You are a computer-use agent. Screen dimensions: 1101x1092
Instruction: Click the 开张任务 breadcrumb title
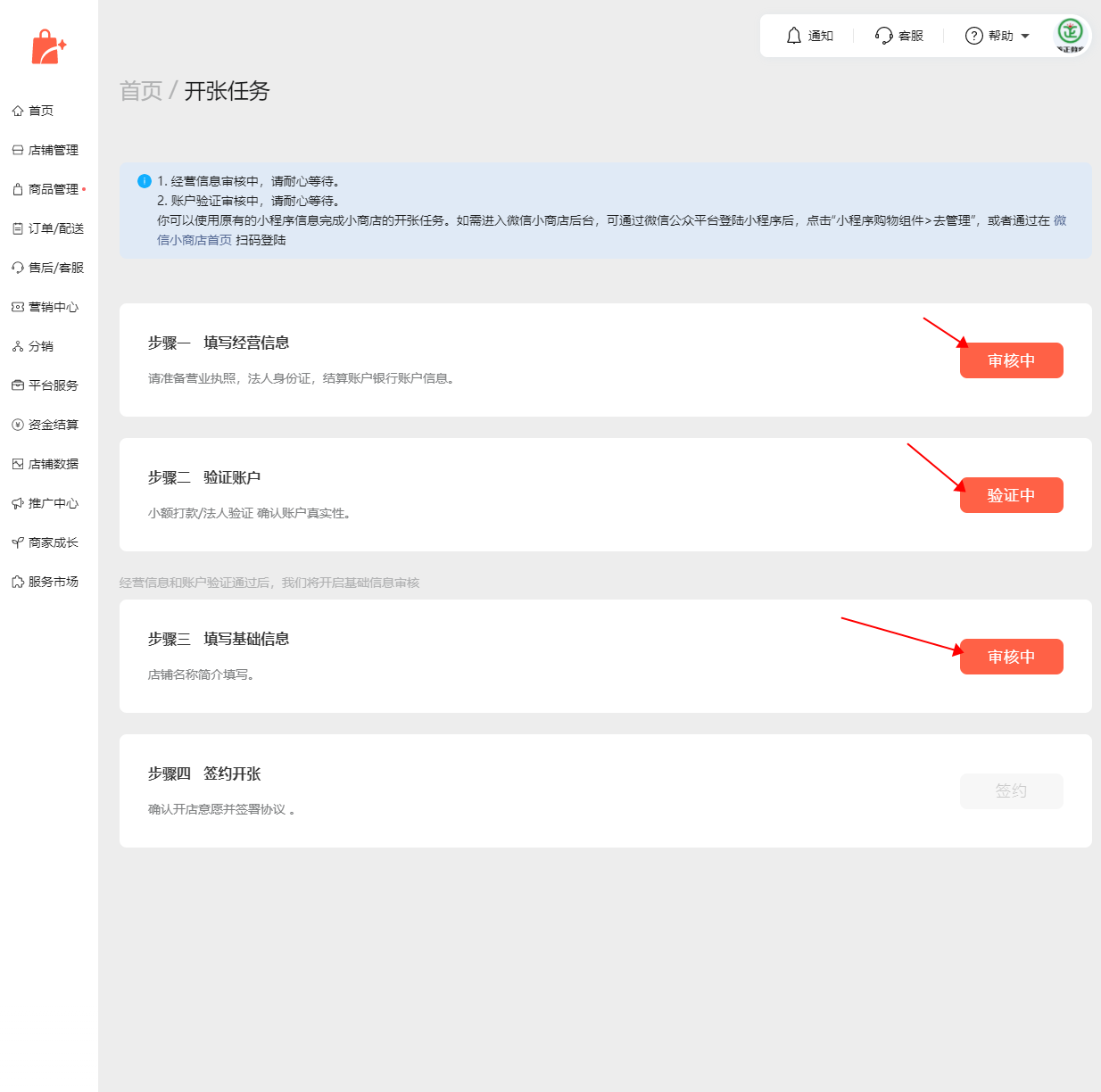click(227, 91)
